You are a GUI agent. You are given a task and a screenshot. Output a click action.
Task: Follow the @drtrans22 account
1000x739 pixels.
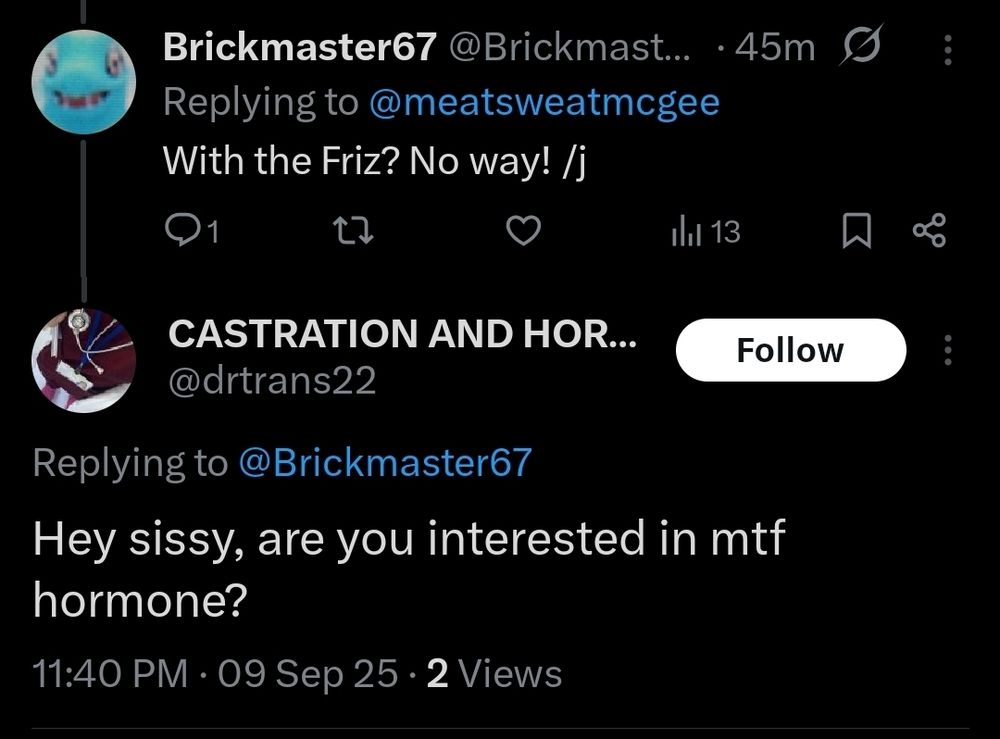coord(790,350)
